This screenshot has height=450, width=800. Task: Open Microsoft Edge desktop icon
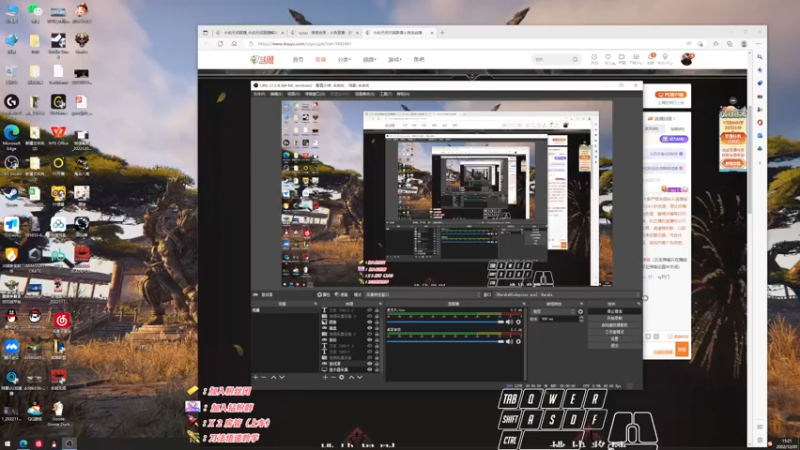pyautogui.click(x=11, y=137)
